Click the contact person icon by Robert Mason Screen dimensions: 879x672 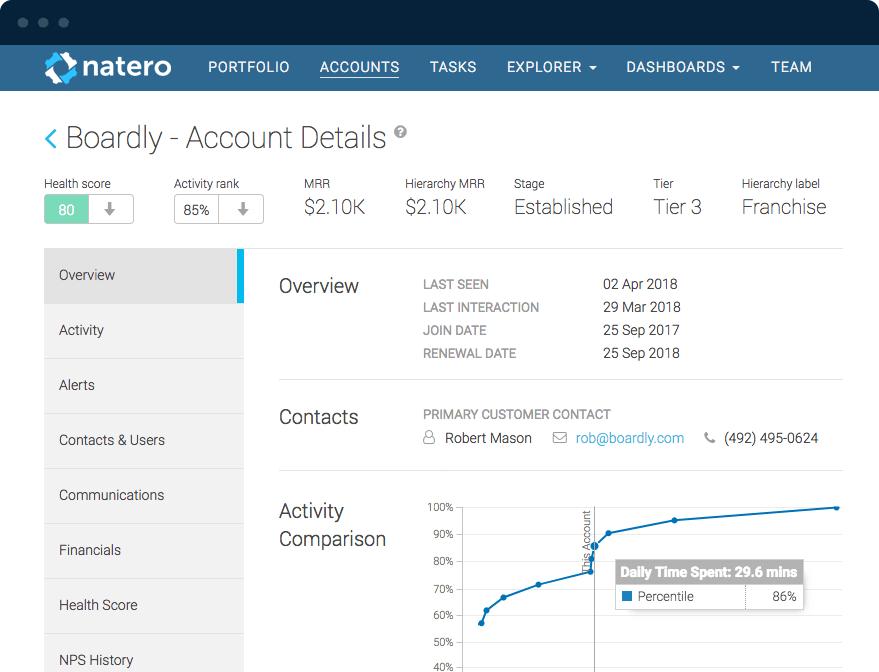(x=429, y=438)
